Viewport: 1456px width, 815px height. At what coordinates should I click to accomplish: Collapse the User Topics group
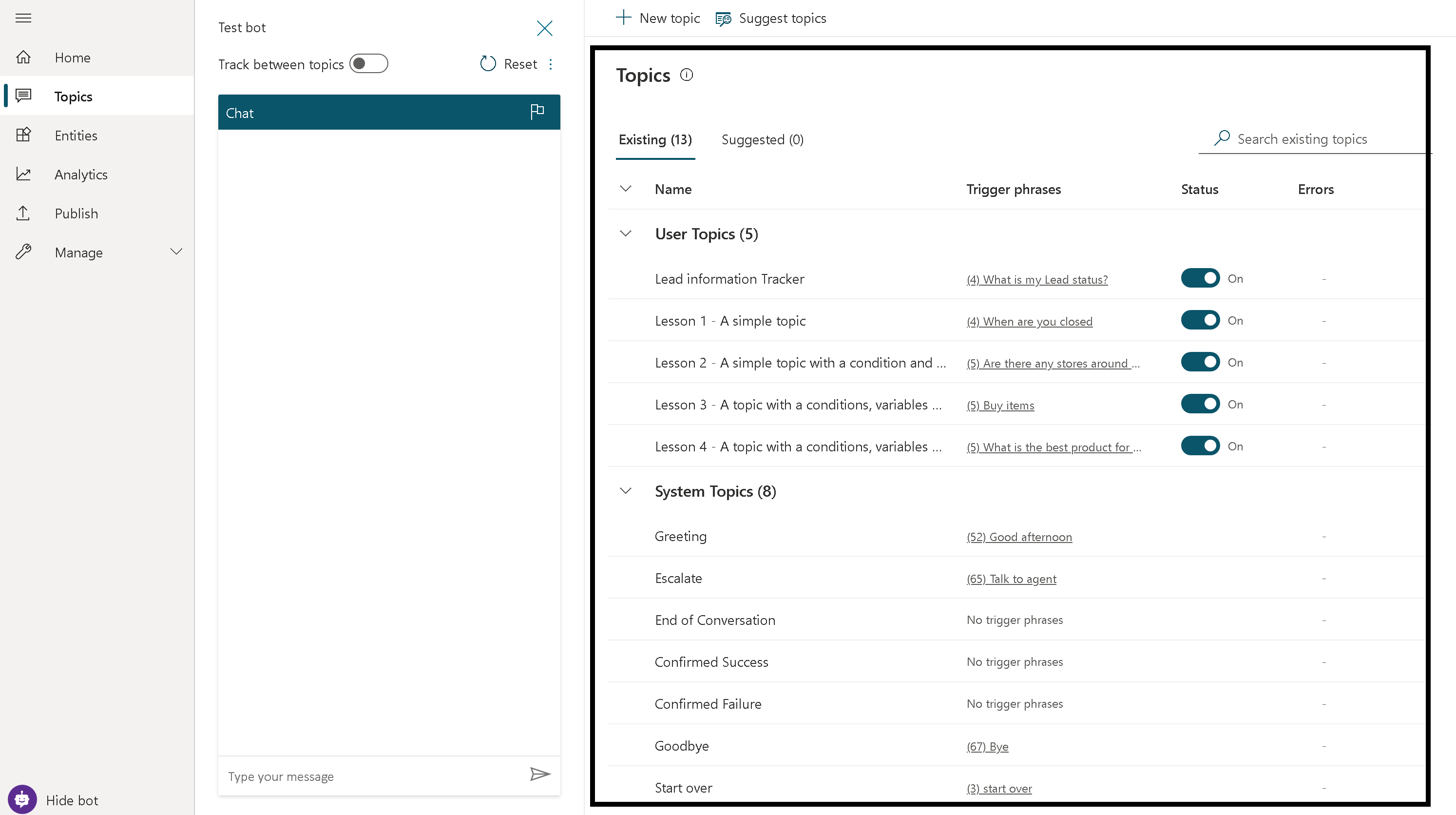[x=625, y=233]
